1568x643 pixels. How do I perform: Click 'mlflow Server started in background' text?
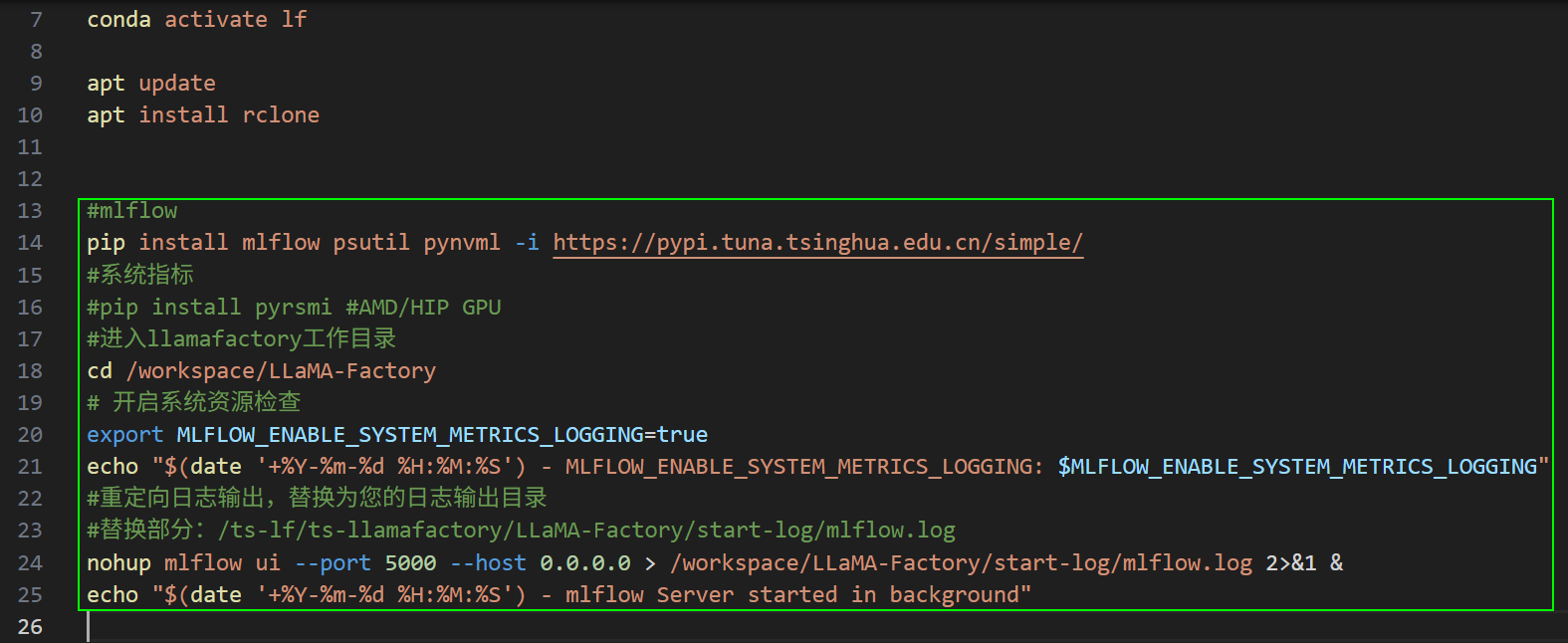[791, 595]
